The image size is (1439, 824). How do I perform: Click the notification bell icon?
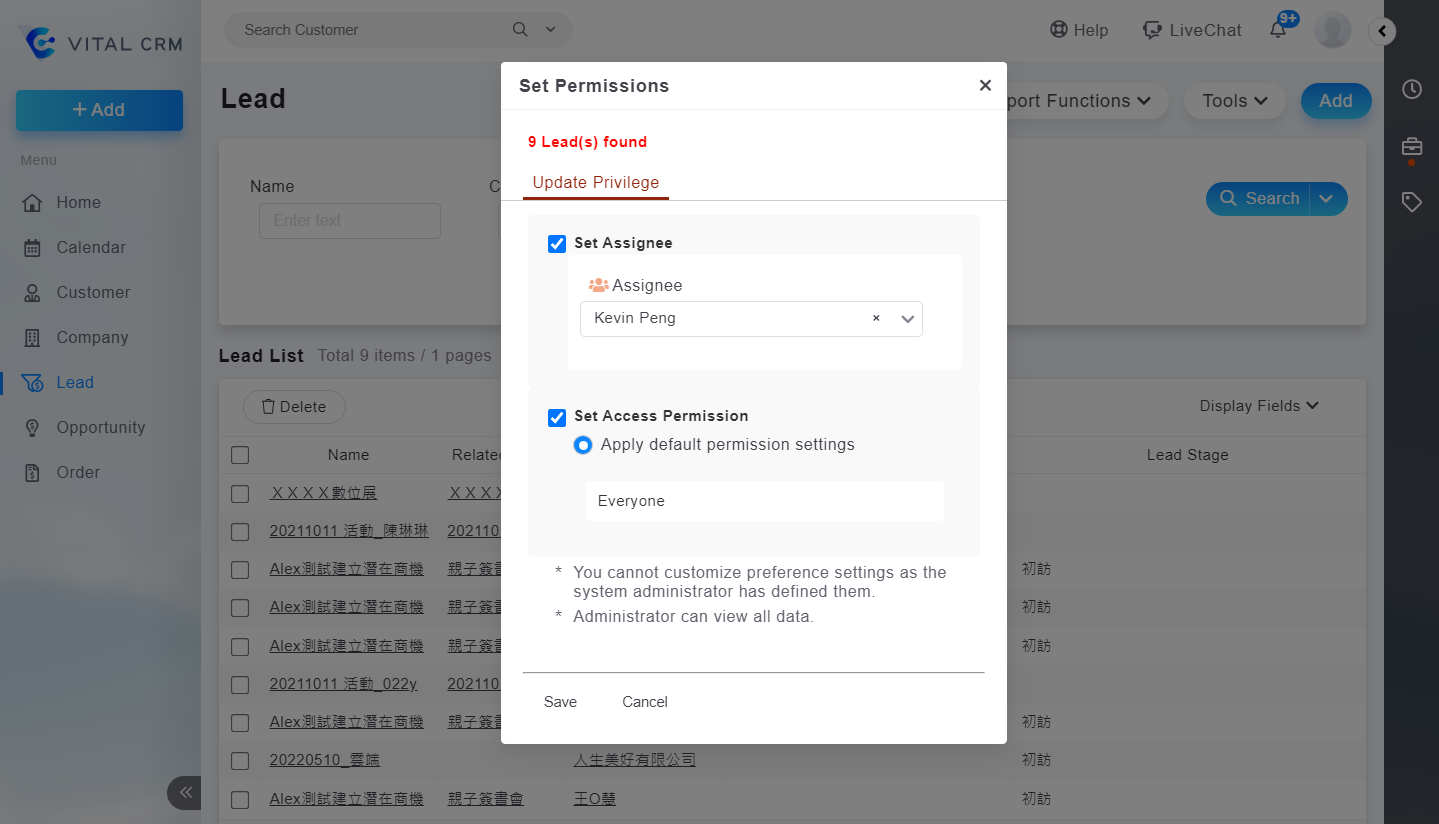tap(1278, 30)
